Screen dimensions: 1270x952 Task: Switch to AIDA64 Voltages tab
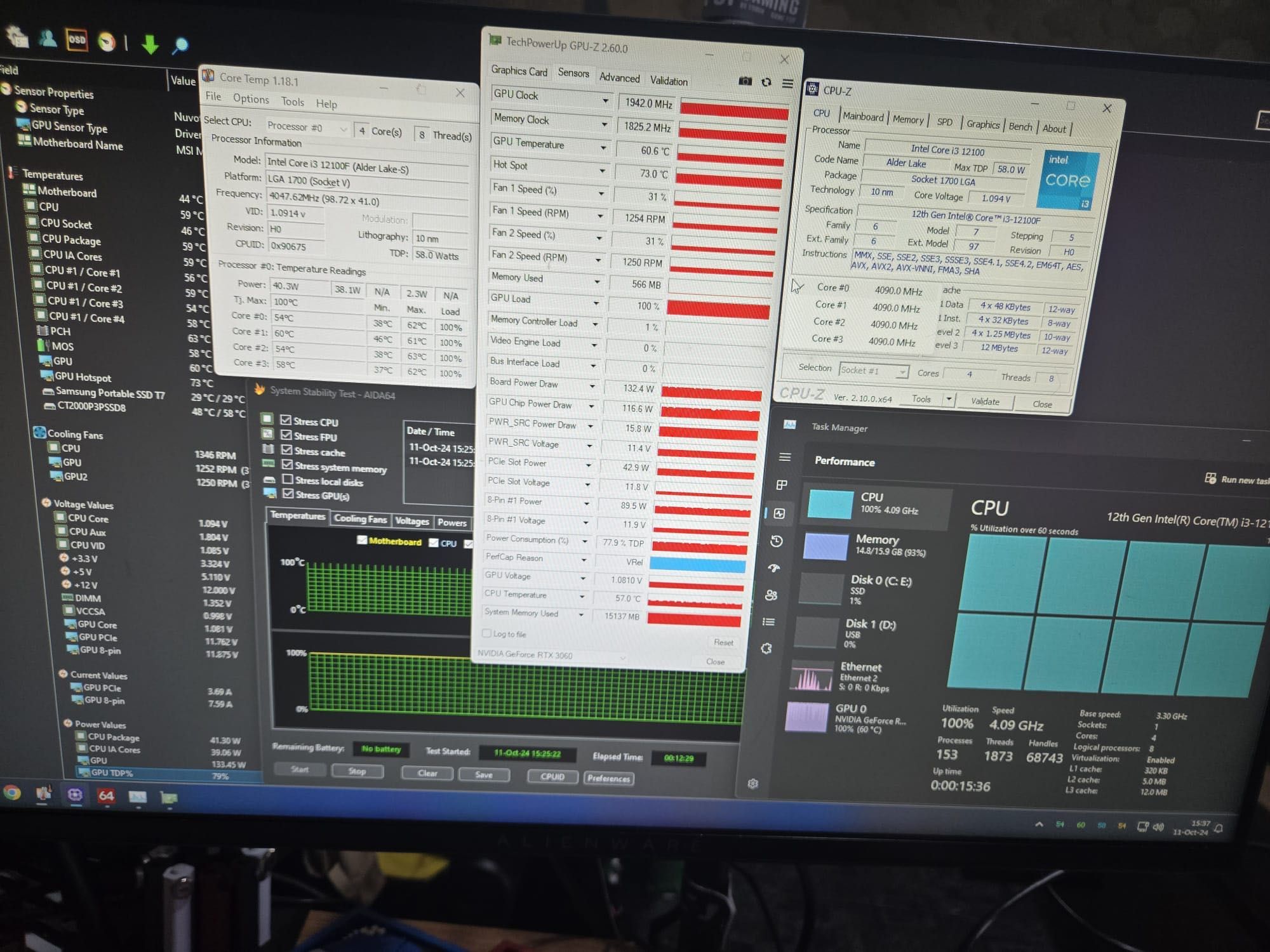[x=412, y=521]
